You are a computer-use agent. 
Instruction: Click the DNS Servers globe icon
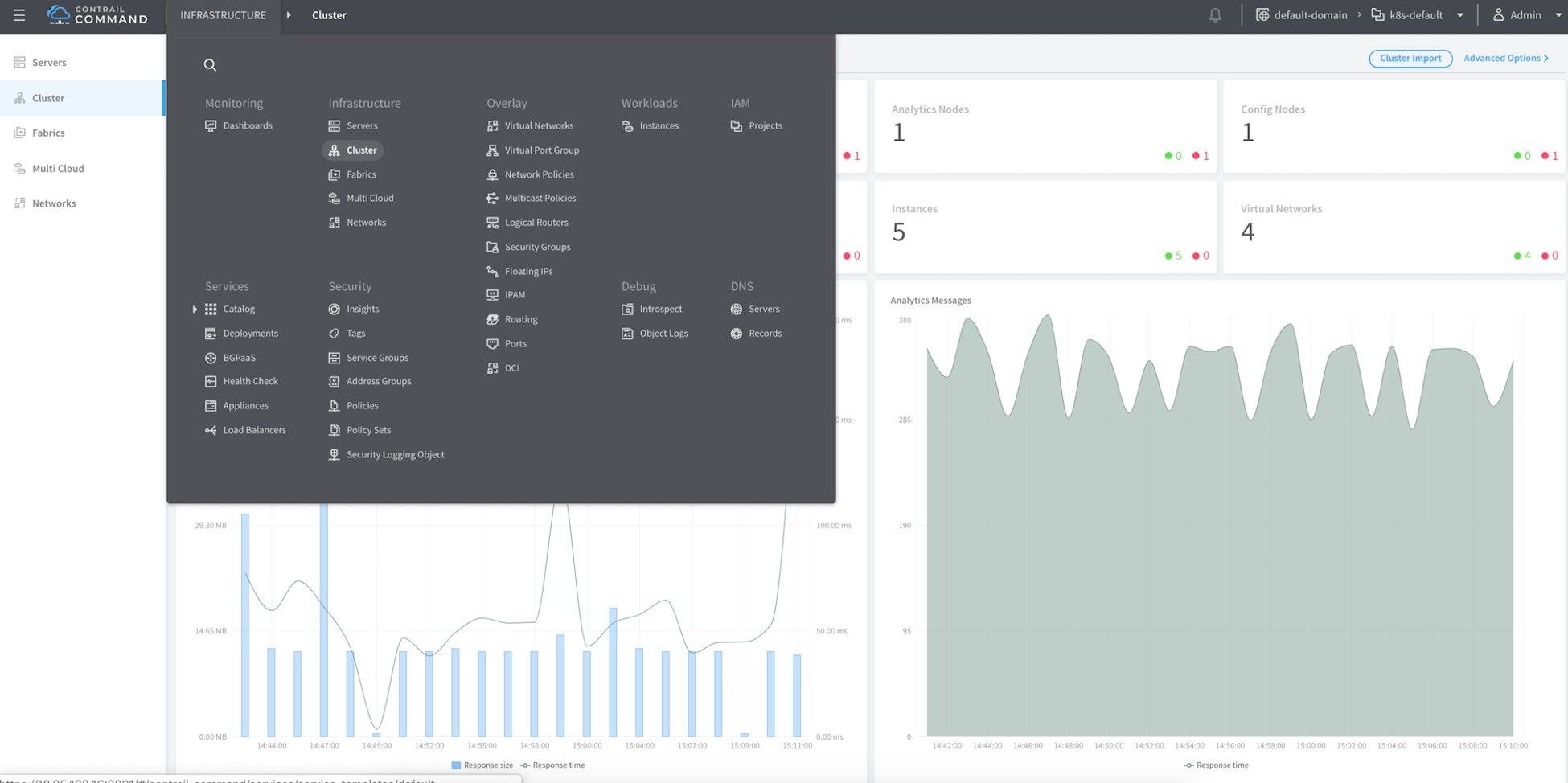pos(736,310)
